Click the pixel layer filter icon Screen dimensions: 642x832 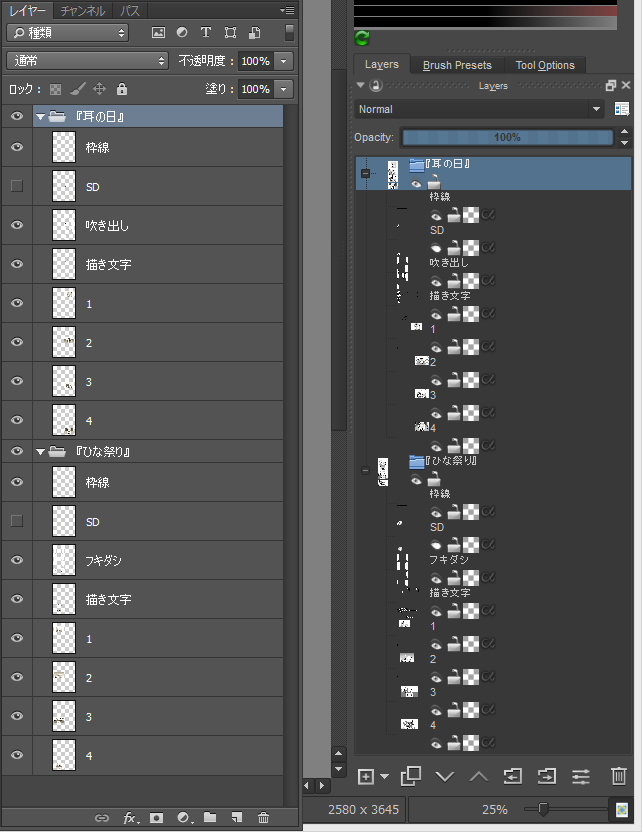(x=158, y=32)
